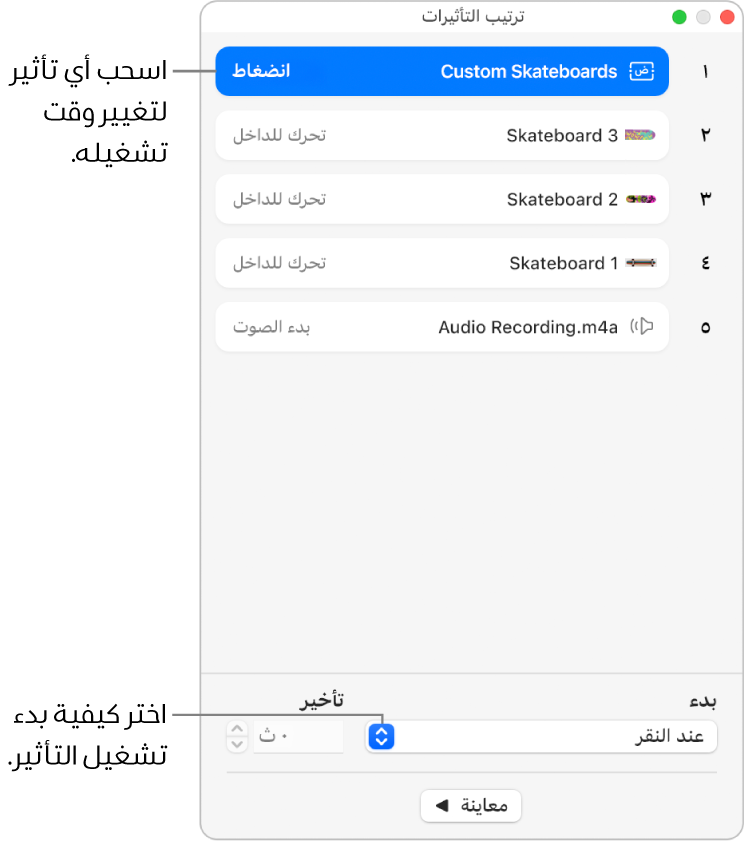745x841 pixels.
Task: Click the Skateboard 1 thumbnail icon
Action: [x=640, y=263]
